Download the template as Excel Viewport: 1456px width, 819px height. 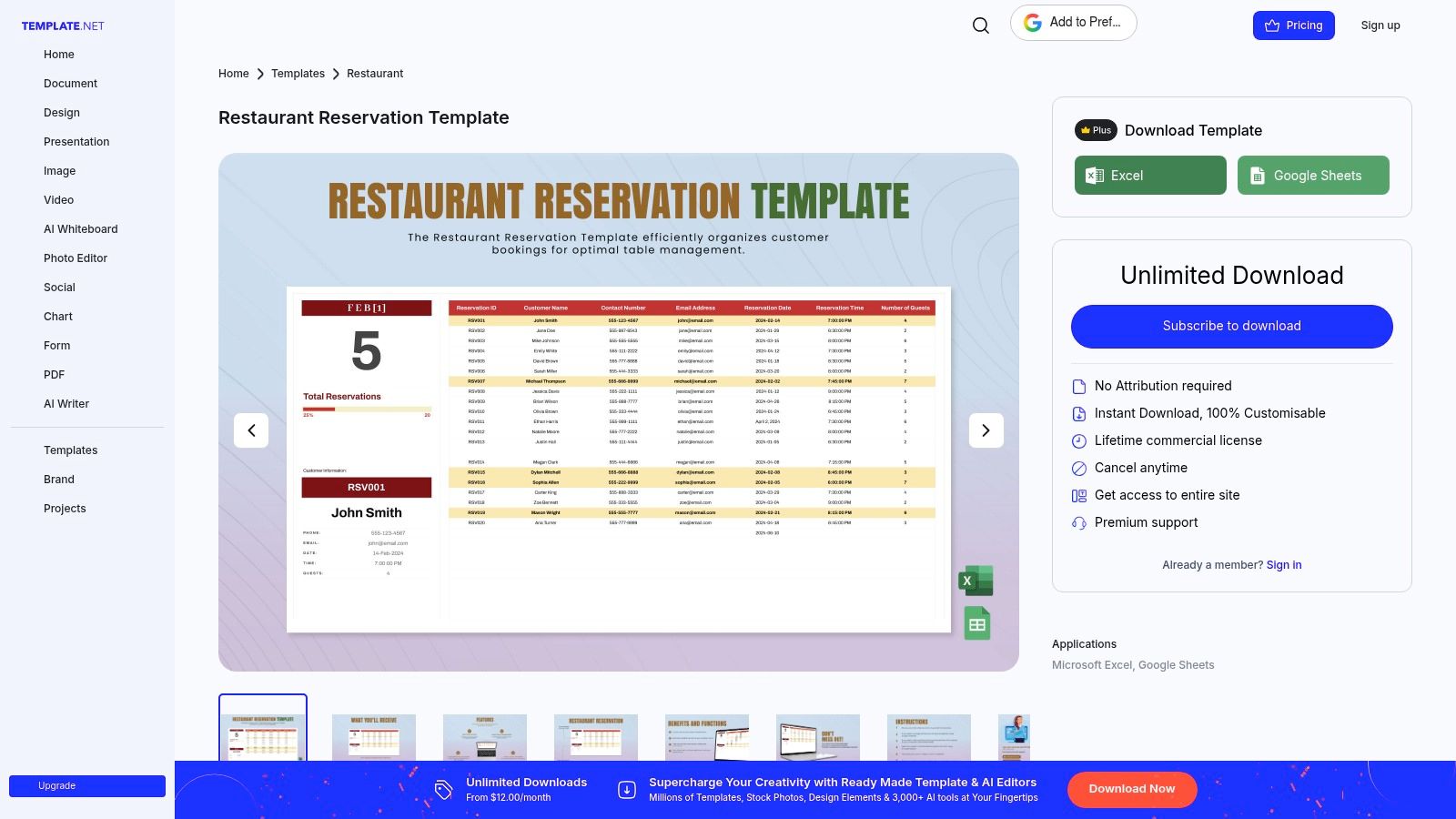(x=1150, y=175)
